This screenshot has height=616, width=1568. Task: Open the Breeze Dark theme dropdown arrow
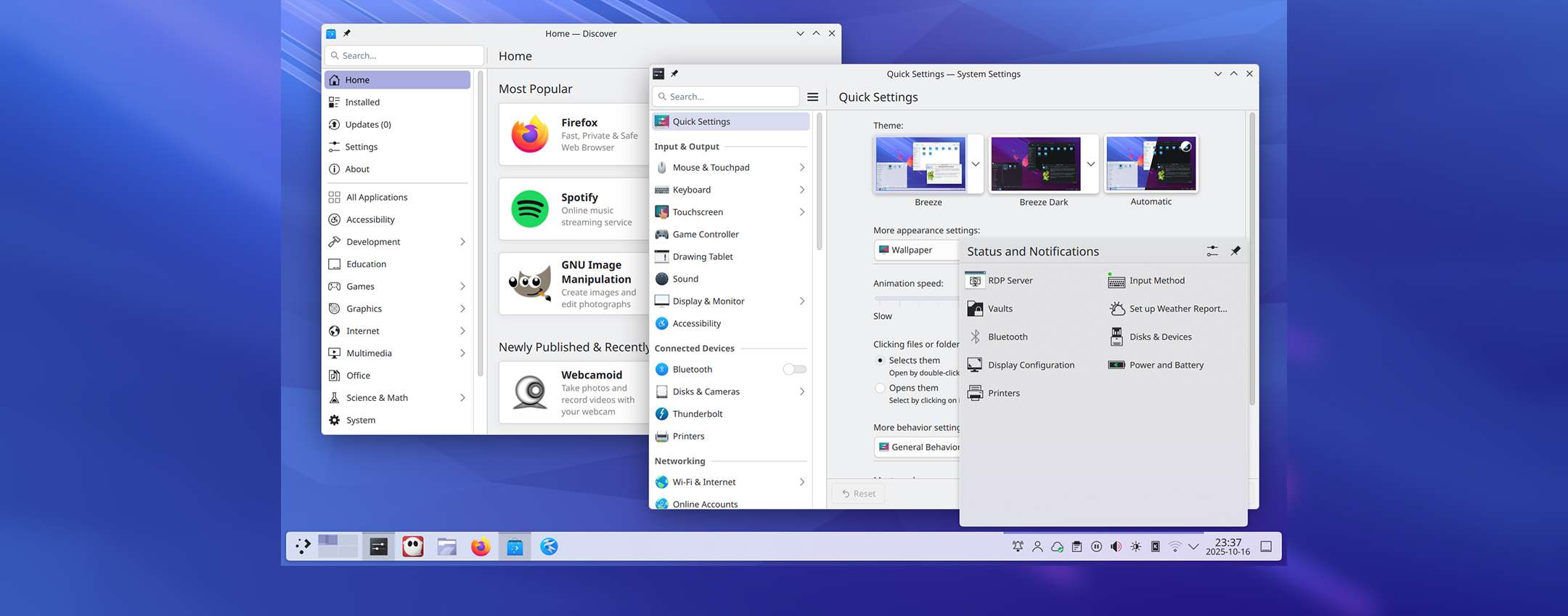pos(1090,164)
